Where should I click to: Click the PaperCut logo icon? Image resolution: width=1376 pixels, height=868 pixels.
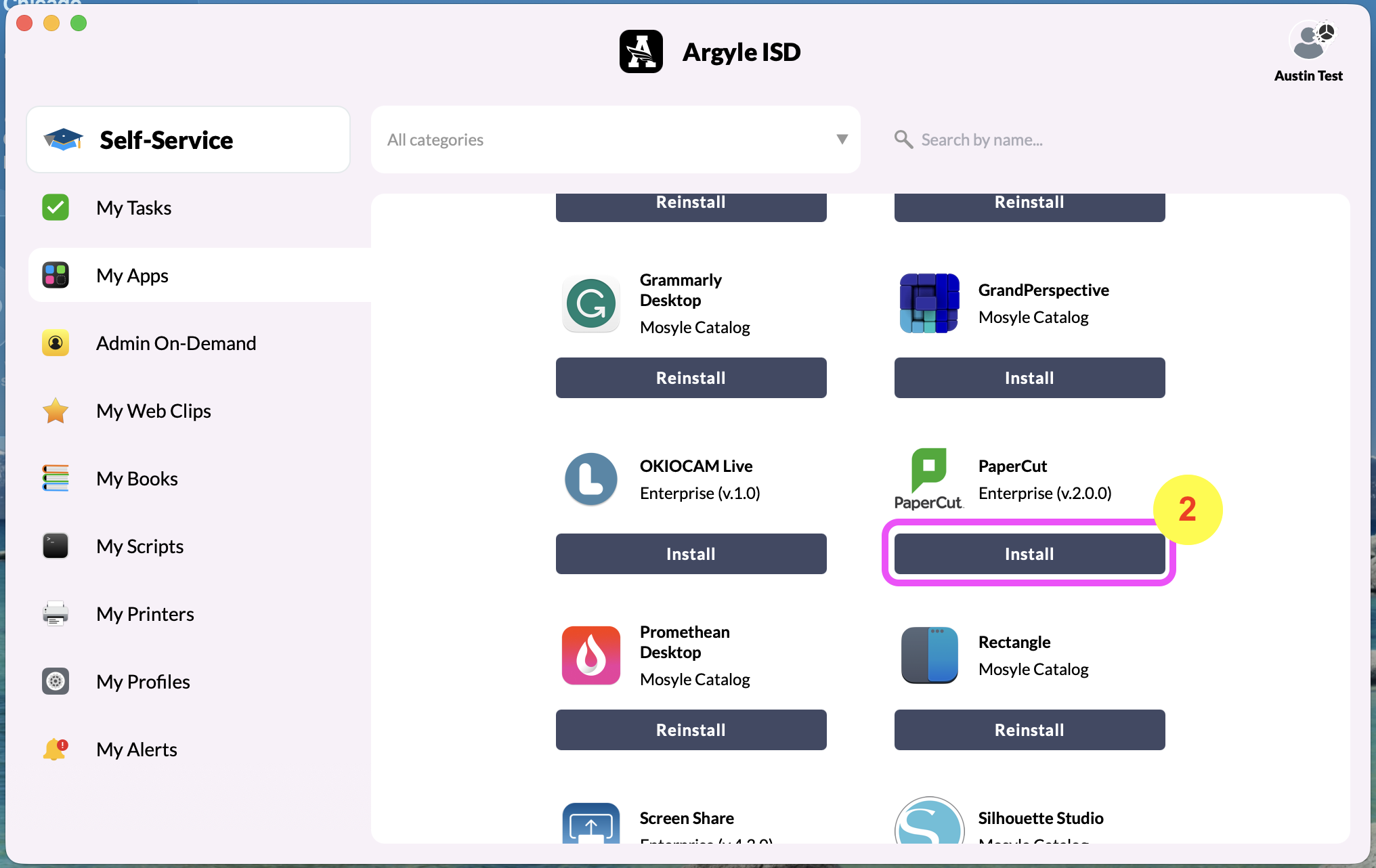[x=928, y=478]
